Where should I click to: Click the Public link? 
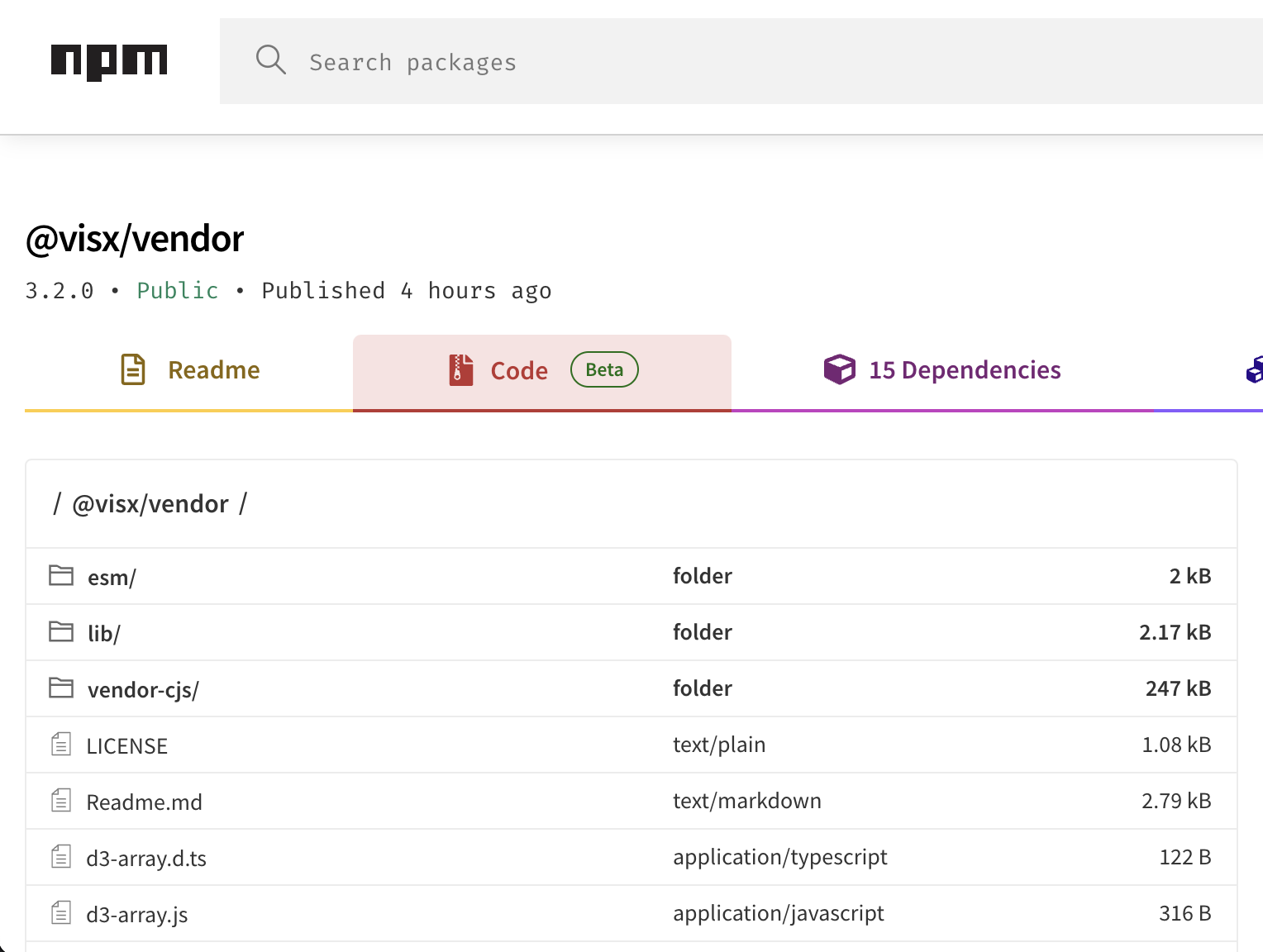(x=177, y=290)
